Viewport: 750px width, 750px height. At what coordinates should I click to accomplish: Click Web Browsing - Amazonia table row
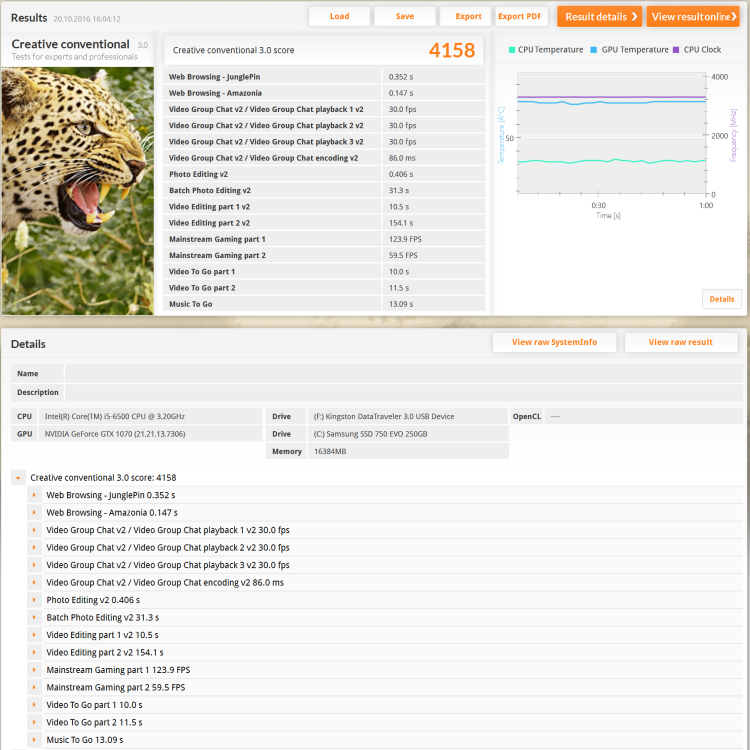(324, 93)
